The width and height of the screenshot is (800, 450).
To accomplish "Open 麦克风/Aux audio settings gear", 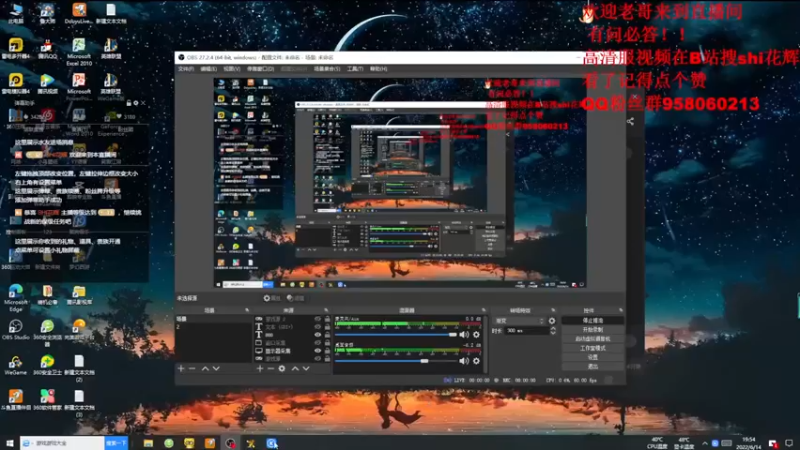I will 476,335.
